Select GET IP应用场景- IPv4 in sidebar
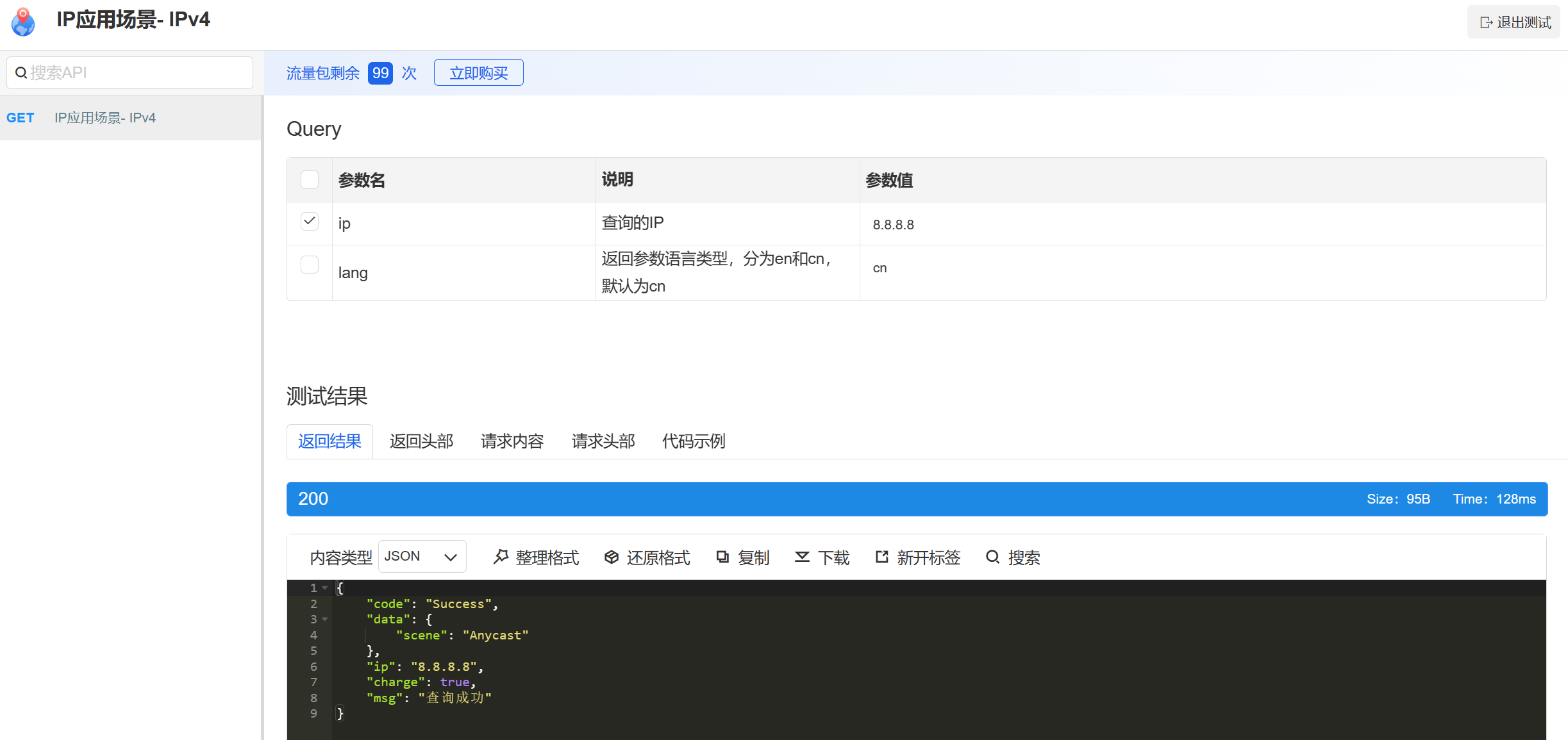1568x740 pixels. pyautogui.click(x=106, y=118)
